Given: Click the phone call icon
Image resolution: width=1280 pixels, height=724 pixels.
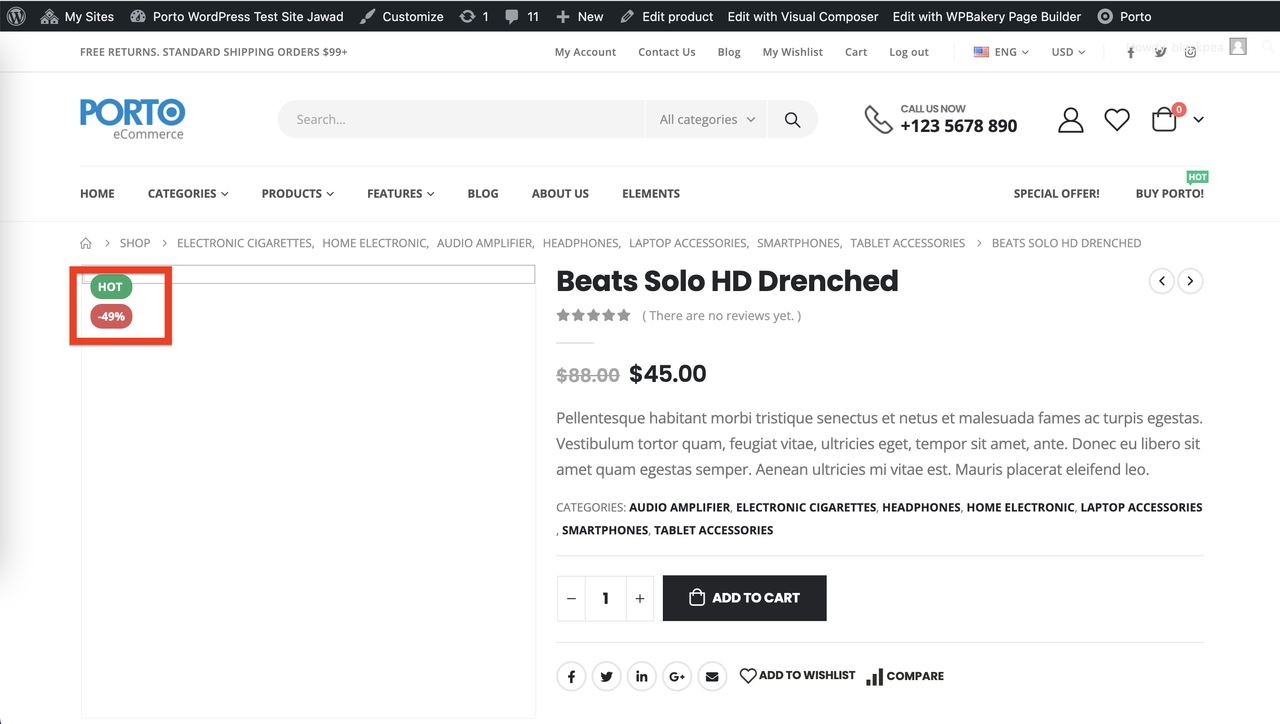Looking at the screenshot, I should [x=878, y=119].
